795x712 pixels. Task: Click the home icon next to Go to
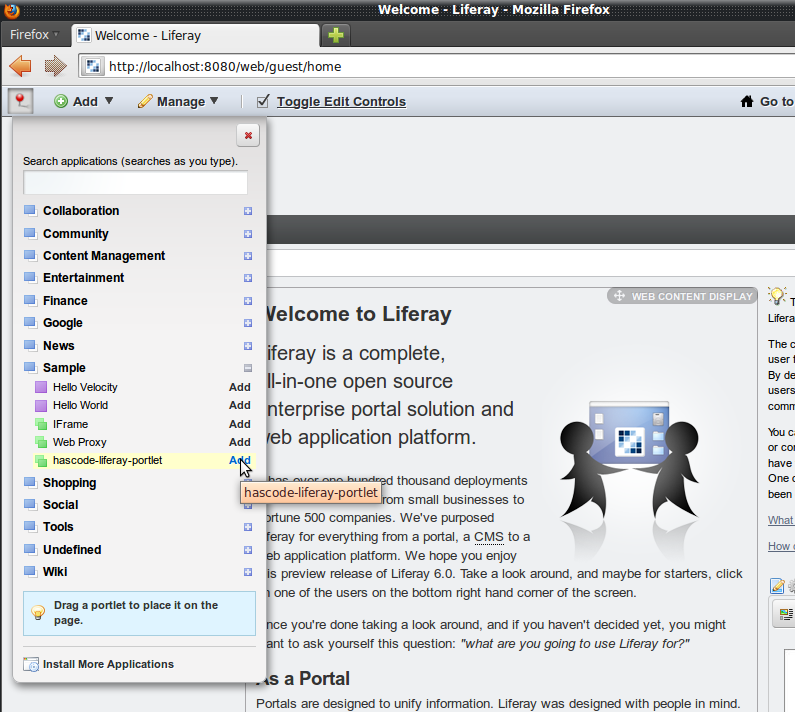tap(746, 101)
